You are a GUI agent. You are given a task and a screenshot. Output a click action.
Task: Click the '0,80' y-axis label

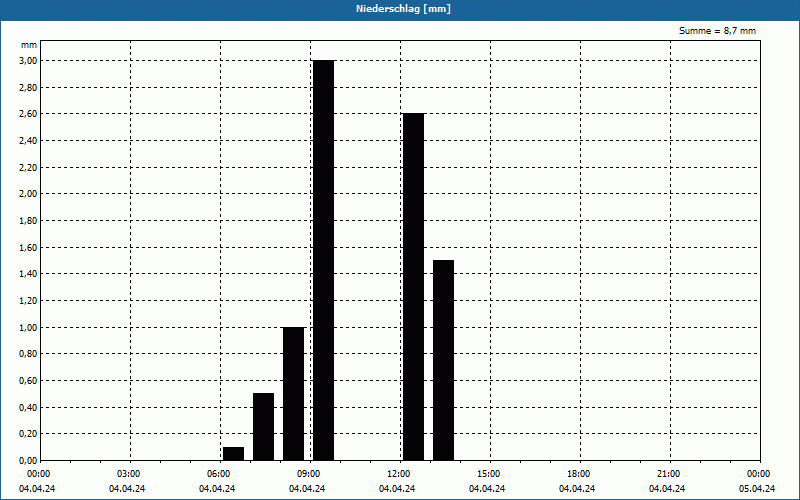(x=28, y=354)
